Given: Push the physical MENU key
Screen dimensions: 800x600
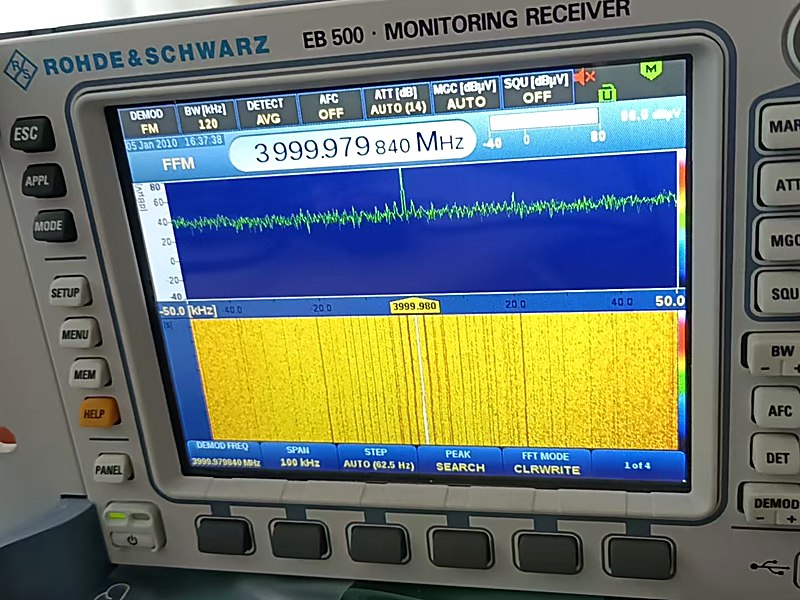Looking at the screenshot, I should pyautogui.click(x=80, y=334).
